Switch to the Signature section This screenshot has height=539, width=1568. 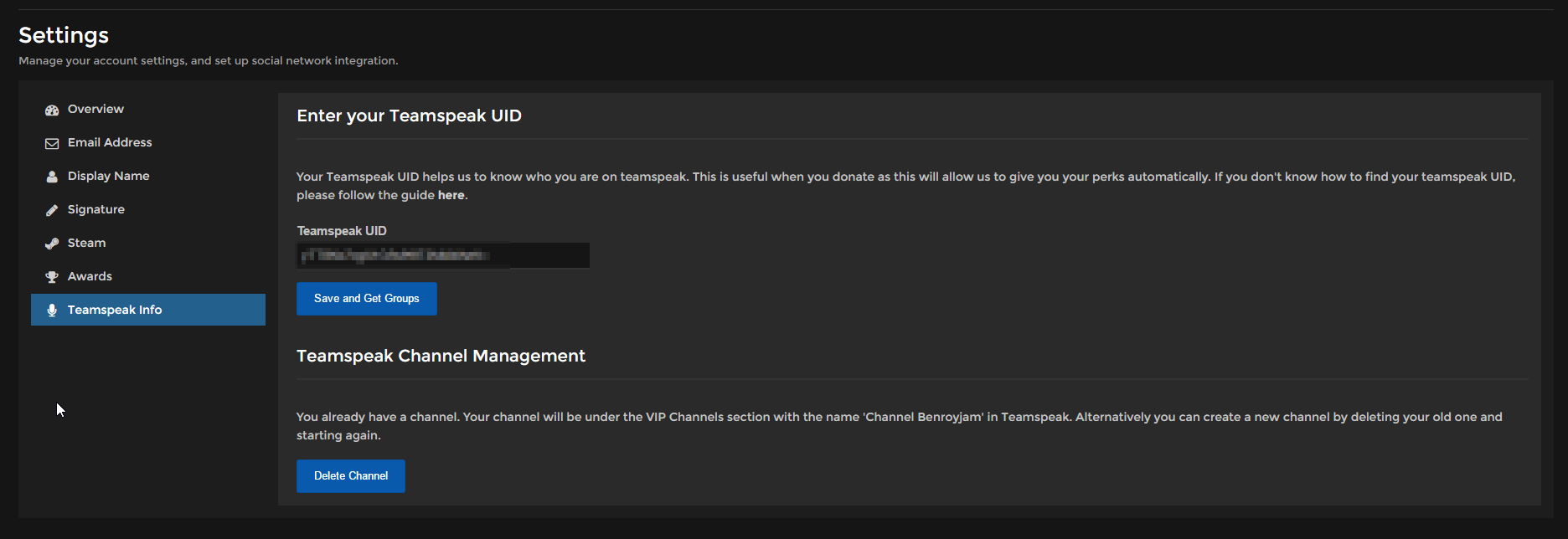pos(95,209)
